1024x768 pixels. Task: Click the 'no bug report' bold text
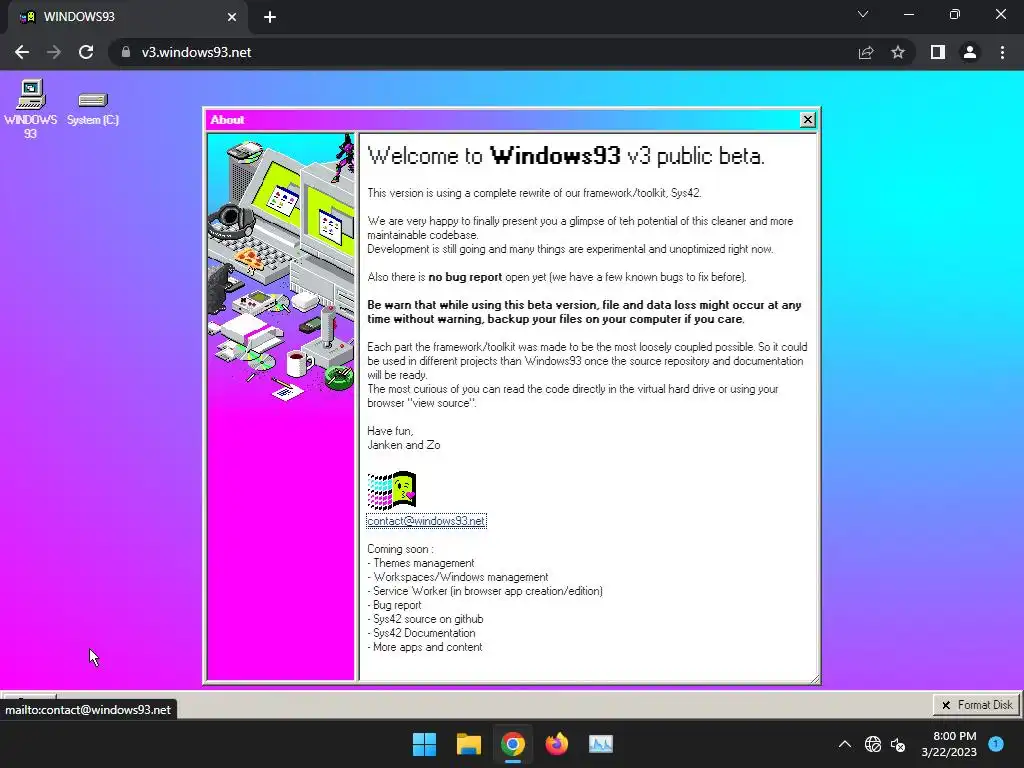[x=465, y=277]
